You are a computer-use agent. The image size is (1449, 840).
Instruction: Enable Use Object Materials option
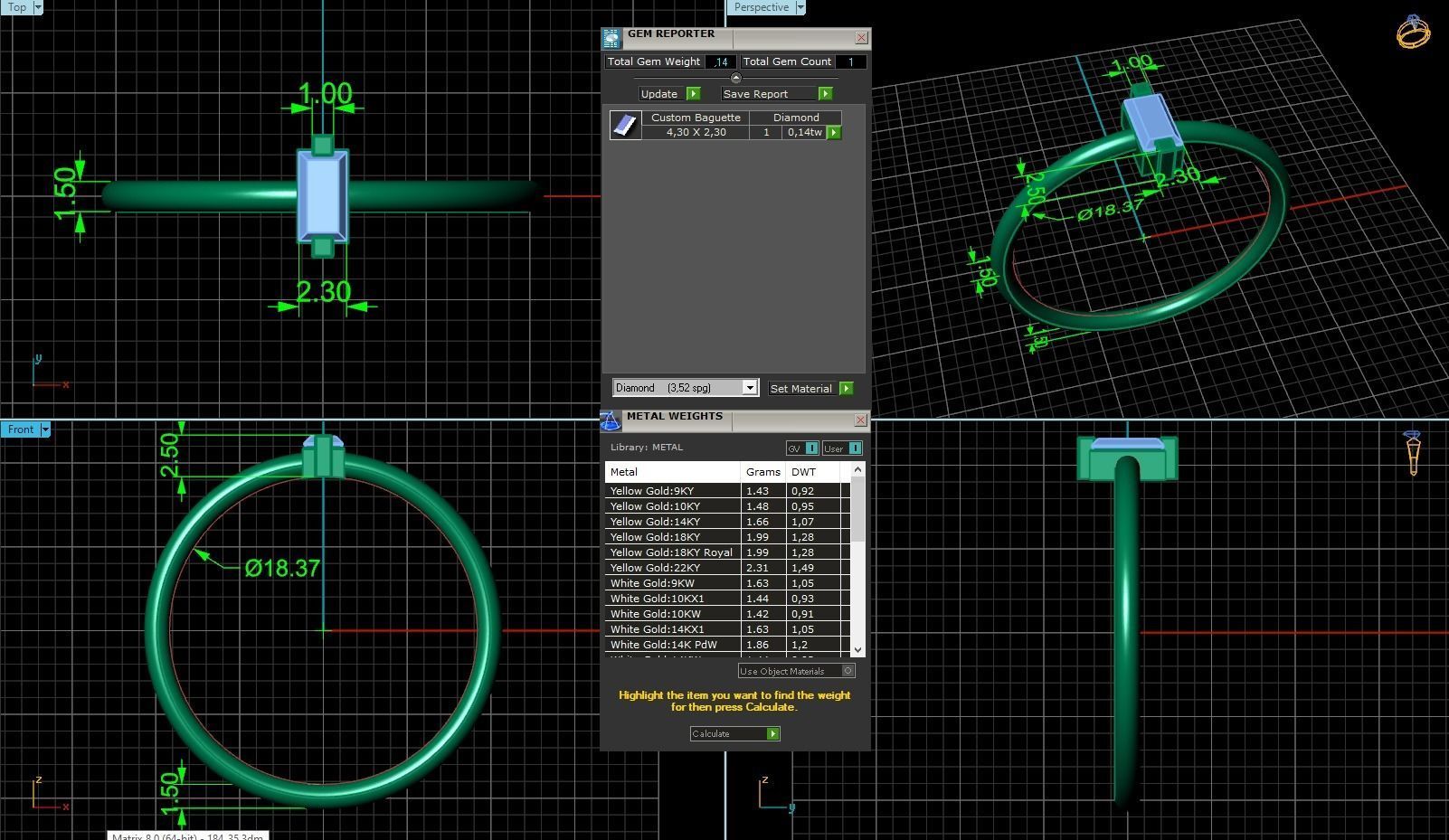coord(797,671)
